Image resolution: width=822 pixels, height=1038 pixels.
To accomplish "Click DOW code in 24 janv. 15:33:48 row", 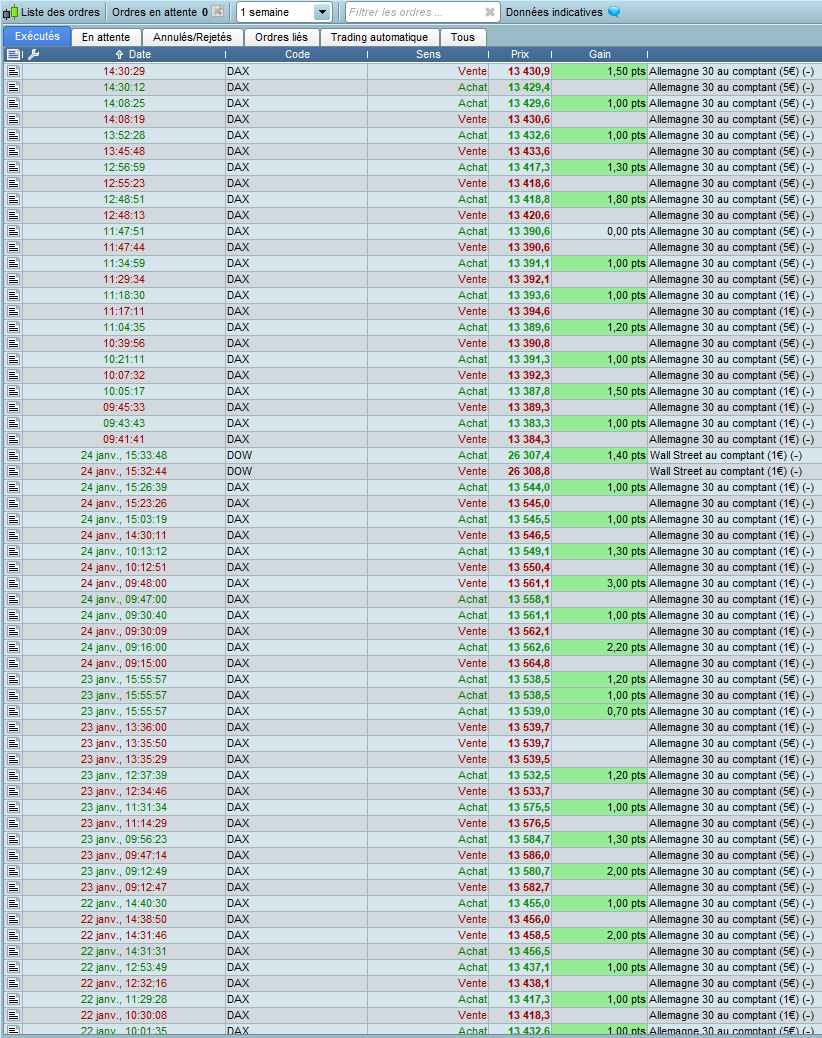I will [240, 455].
